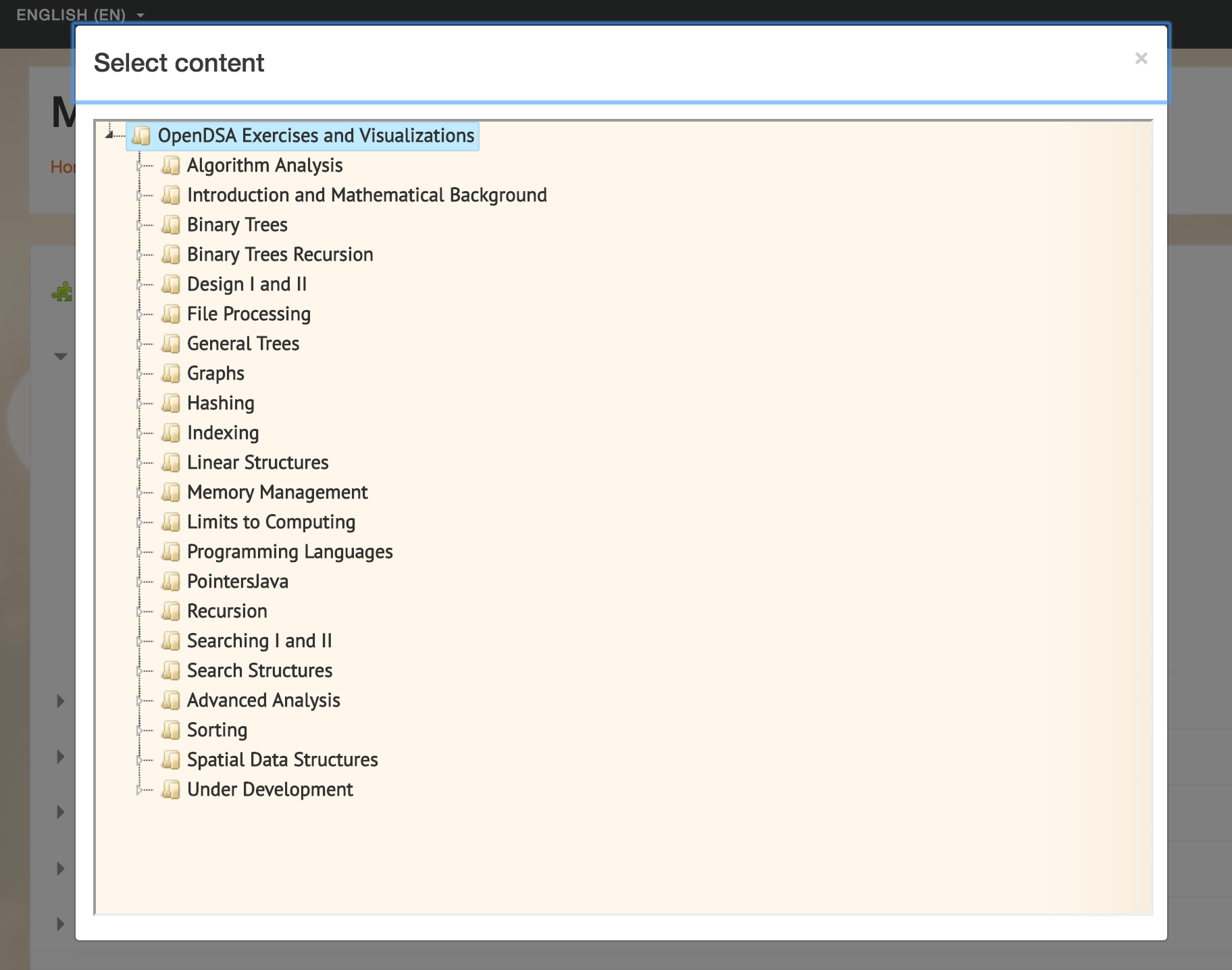Click the Indexing folder icon
The width and height of the screenshot is (1232, 970).
pos(171,433)
